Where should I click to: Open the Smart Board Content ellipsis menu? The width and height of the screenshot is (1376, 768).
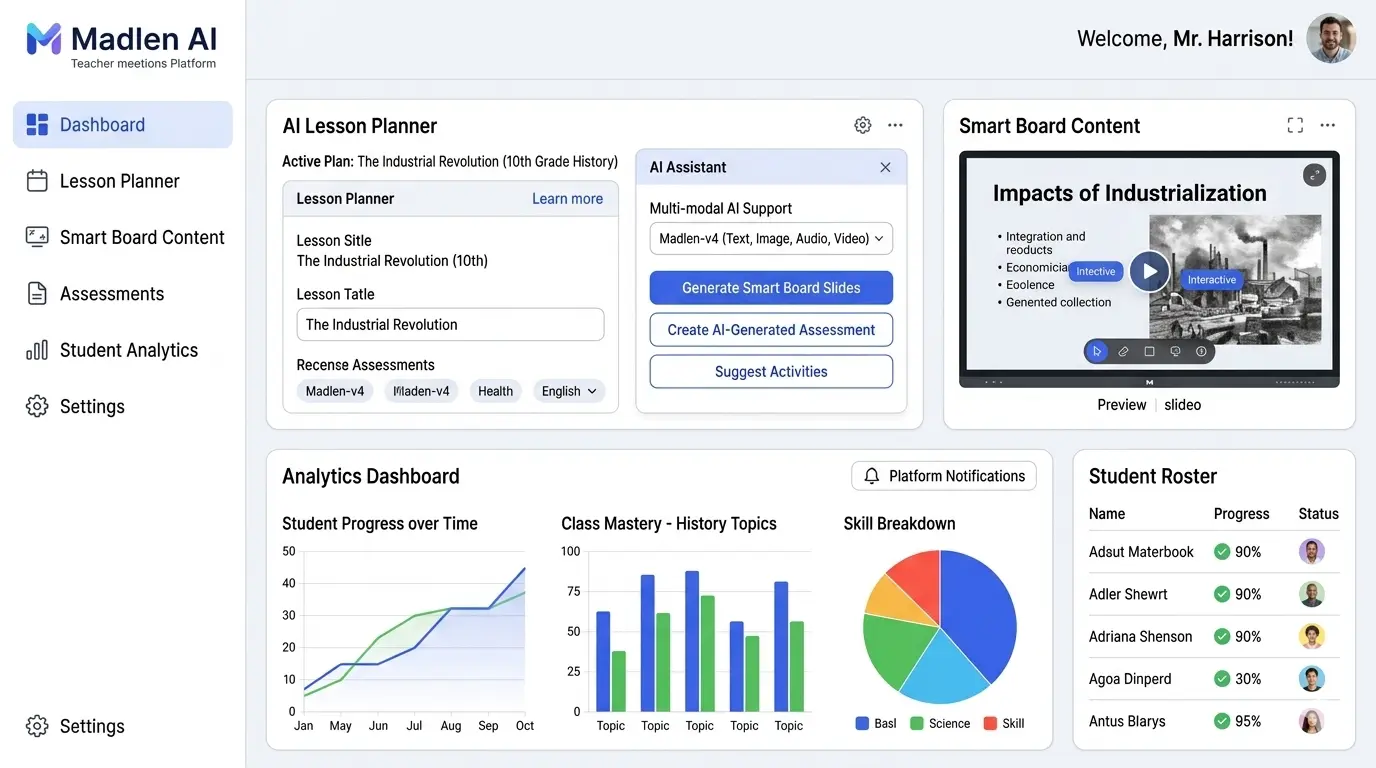[1327, 124]
